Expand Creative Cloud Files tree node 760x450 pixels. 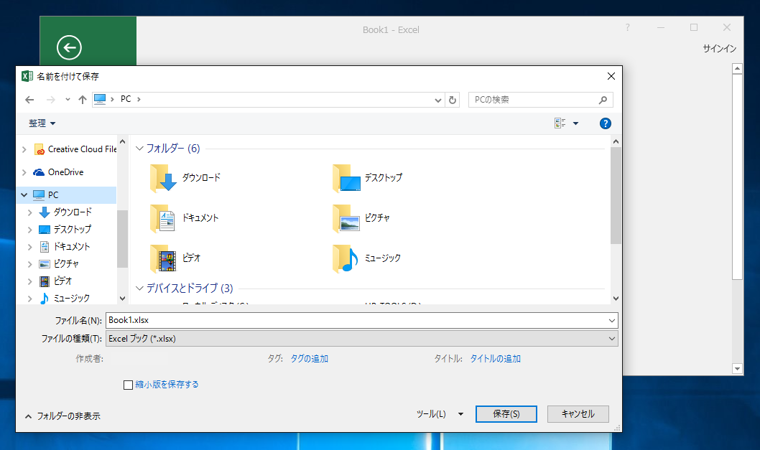click(24, 150)
